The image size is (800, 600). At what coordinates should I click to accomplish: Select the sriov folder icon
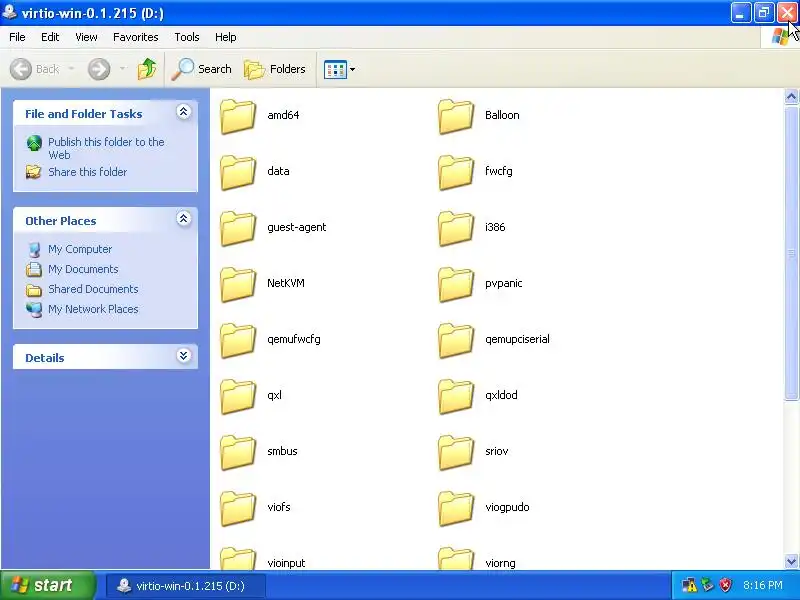click(x=456, y=453)
